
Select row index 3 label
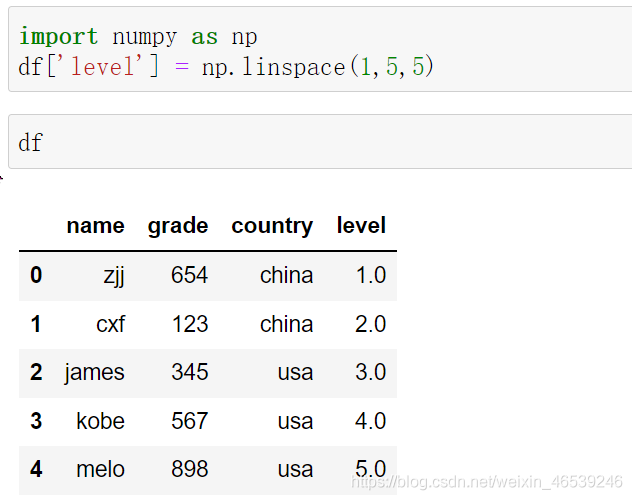tap(36, 421)
